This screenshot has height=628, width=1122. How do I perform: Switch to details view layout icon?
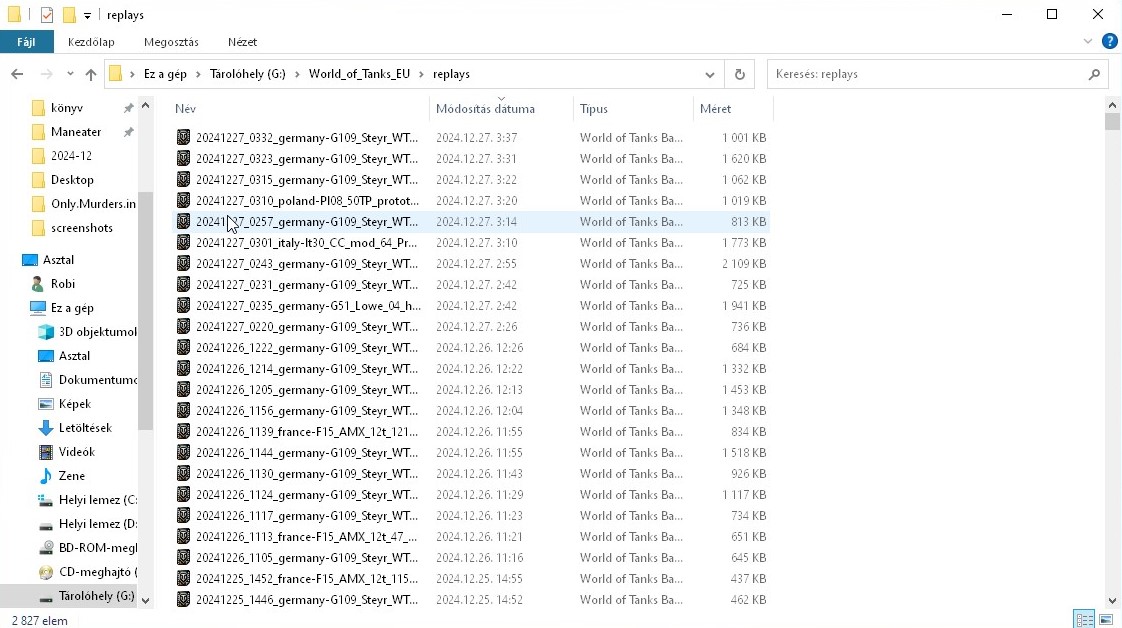pos(1085,619)
